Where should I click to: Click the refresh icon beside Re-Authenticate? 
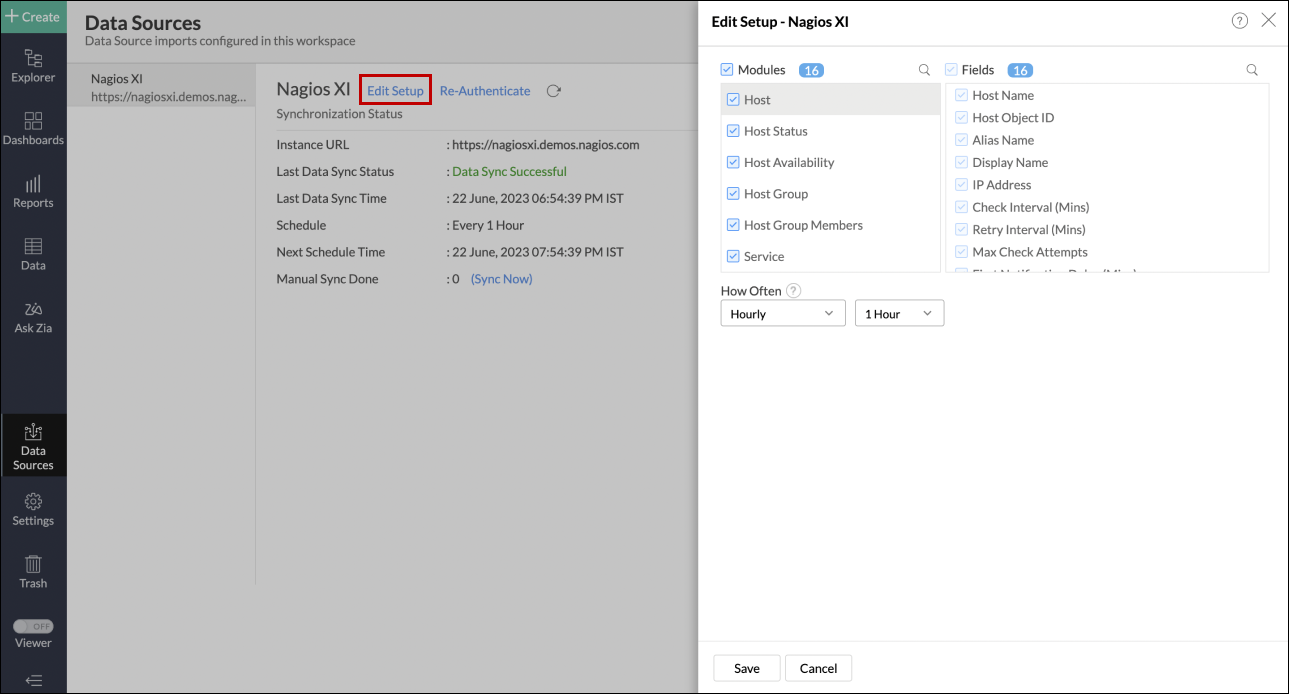pyautogui.click(x=553, y=90)
